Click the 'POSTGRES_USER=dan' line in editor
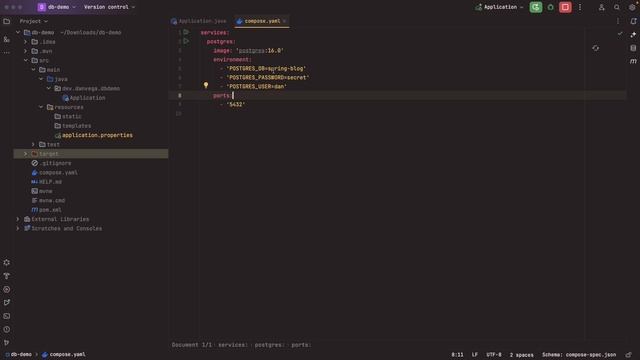The image size is (640, 360). click(256, 87)
